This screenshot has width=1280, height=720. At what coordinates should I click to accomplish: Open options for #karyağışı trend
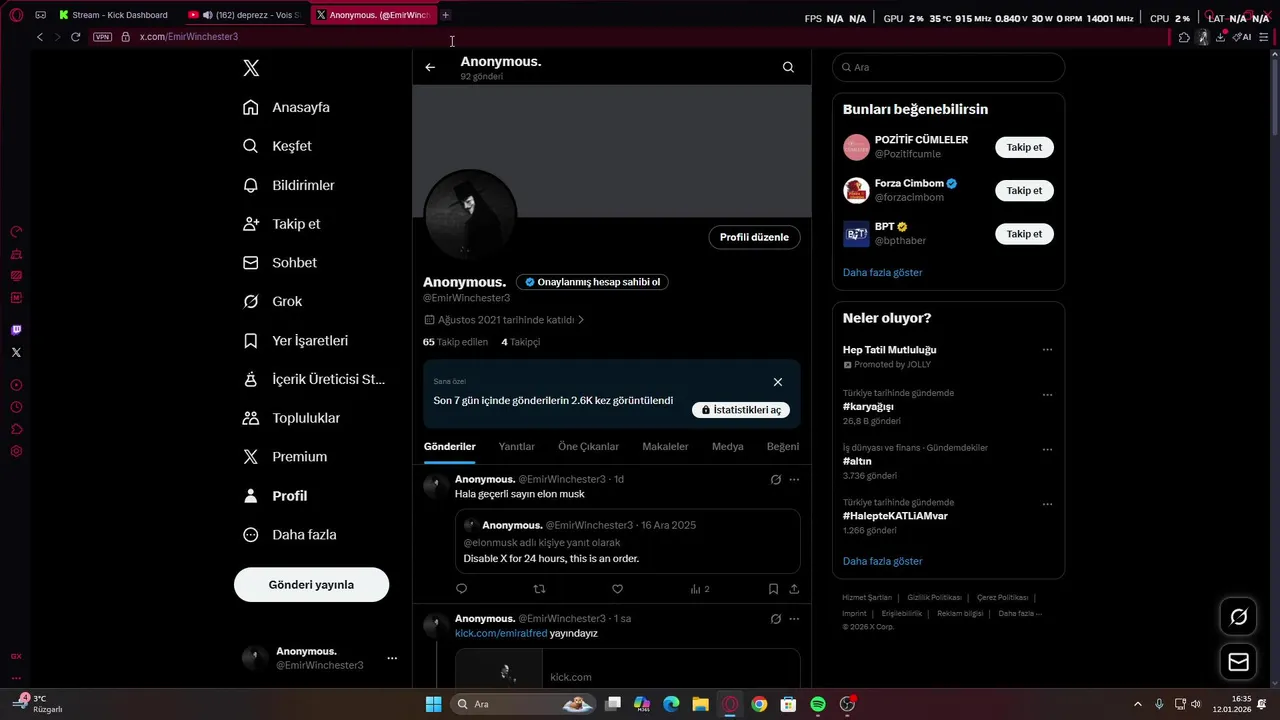click(x=1047, y=395)
